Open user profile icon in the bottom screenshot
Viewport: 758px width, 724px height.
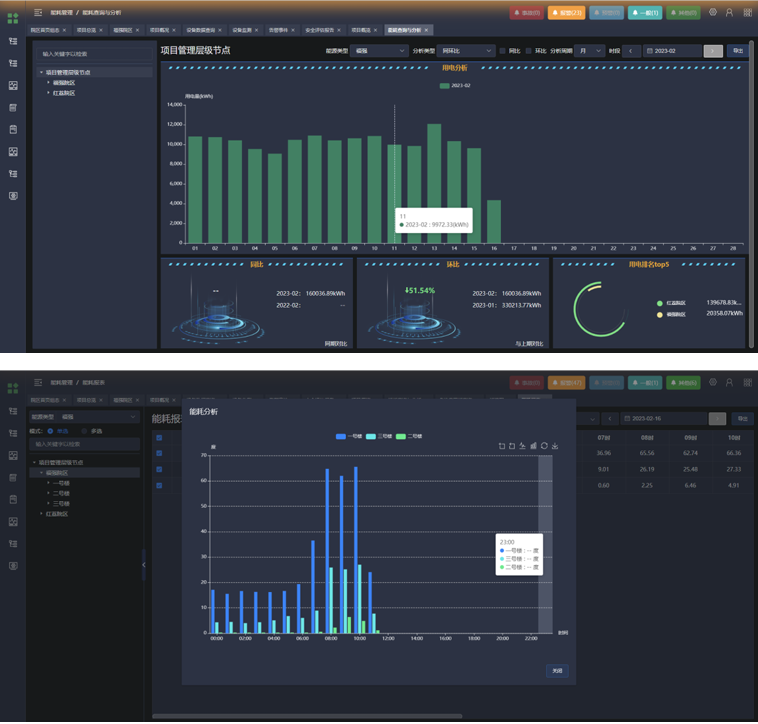point(729,382)
